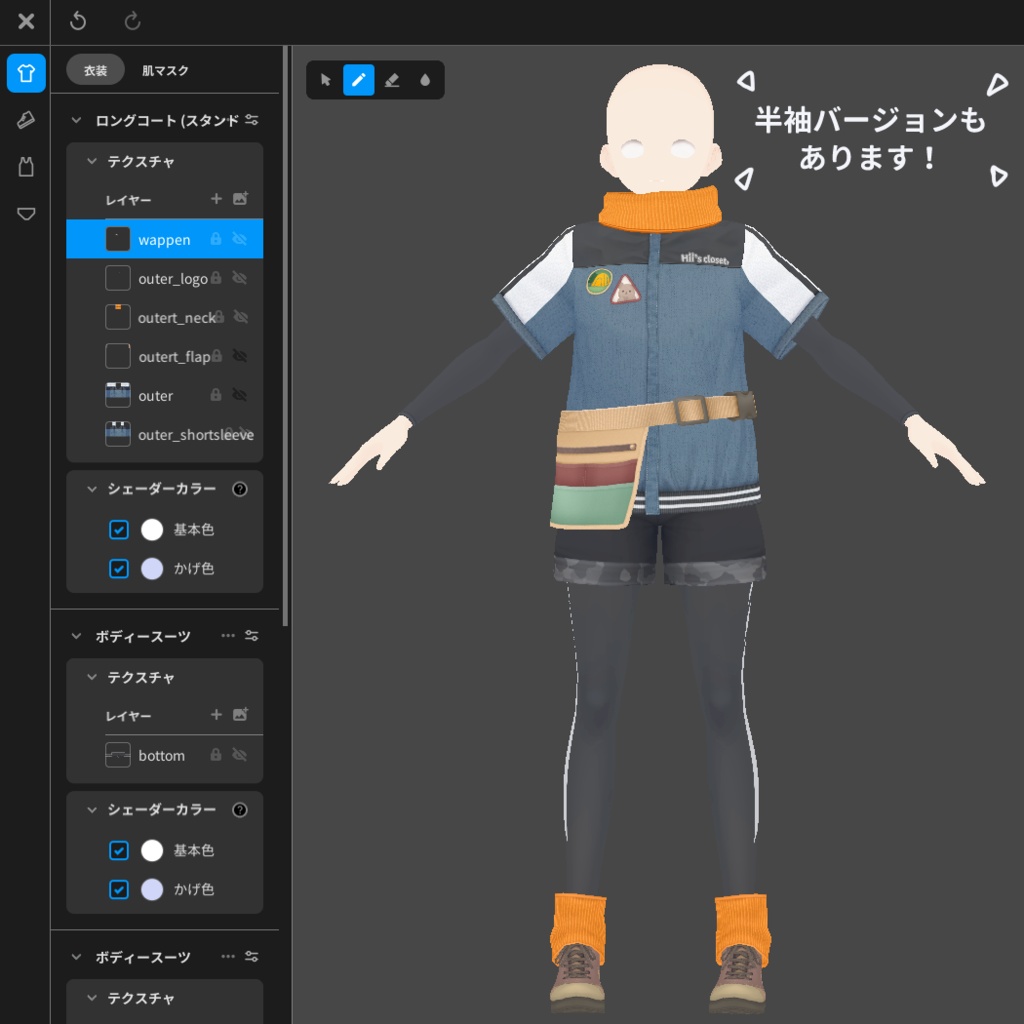Uncheck 基本色 under ボディースーツ shader colors
Viewport: 1024px width, 1024px height.
pos(118,850)
